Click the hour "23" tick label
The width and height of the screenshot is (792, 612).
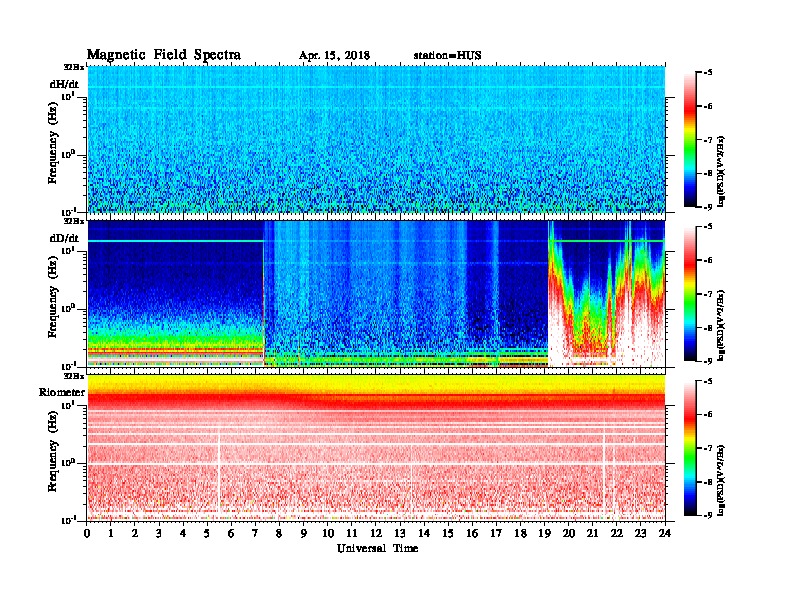point(640,533)
